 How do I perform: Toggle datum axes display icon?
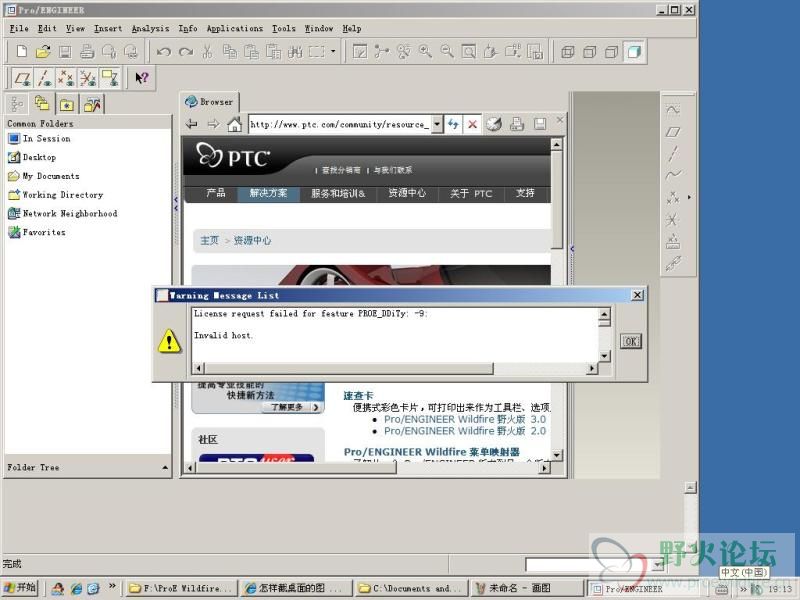pyautogui.click(x=44, y=78)
